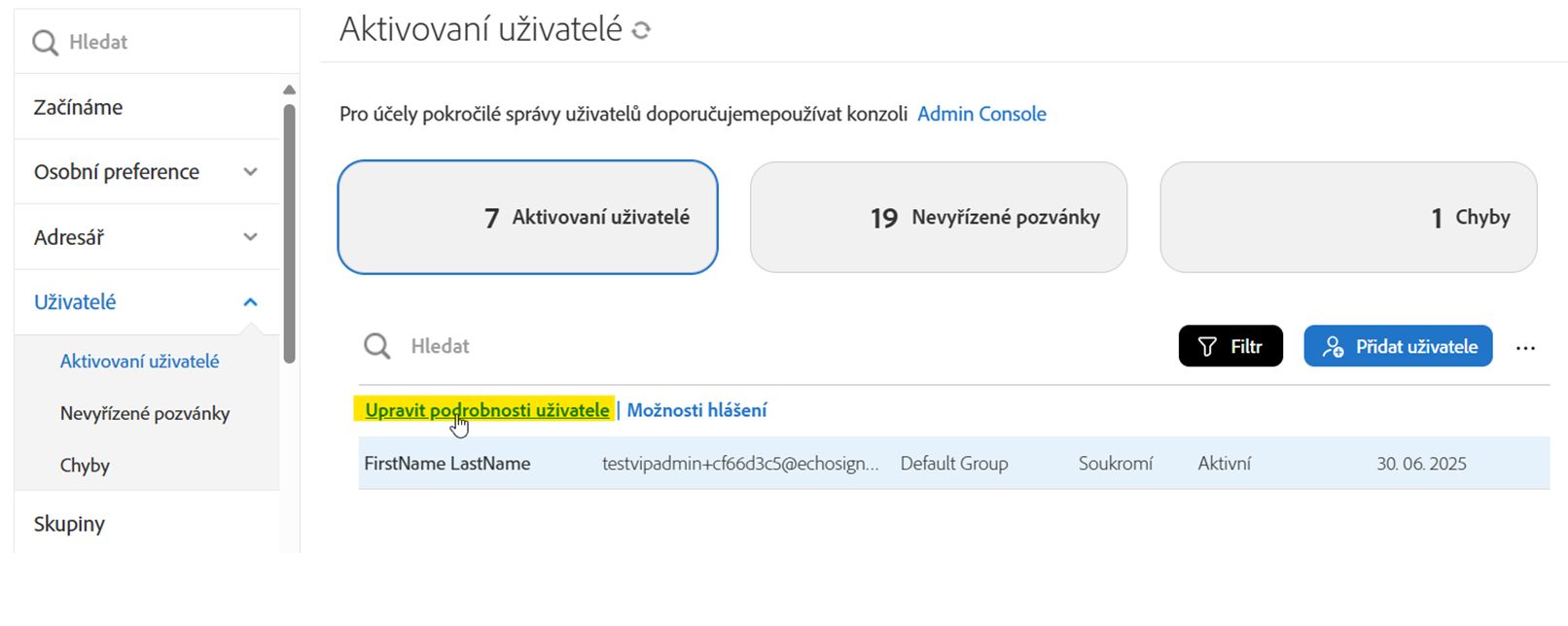Click Upravit podrobnosti uživatele link

click(486, 410)
